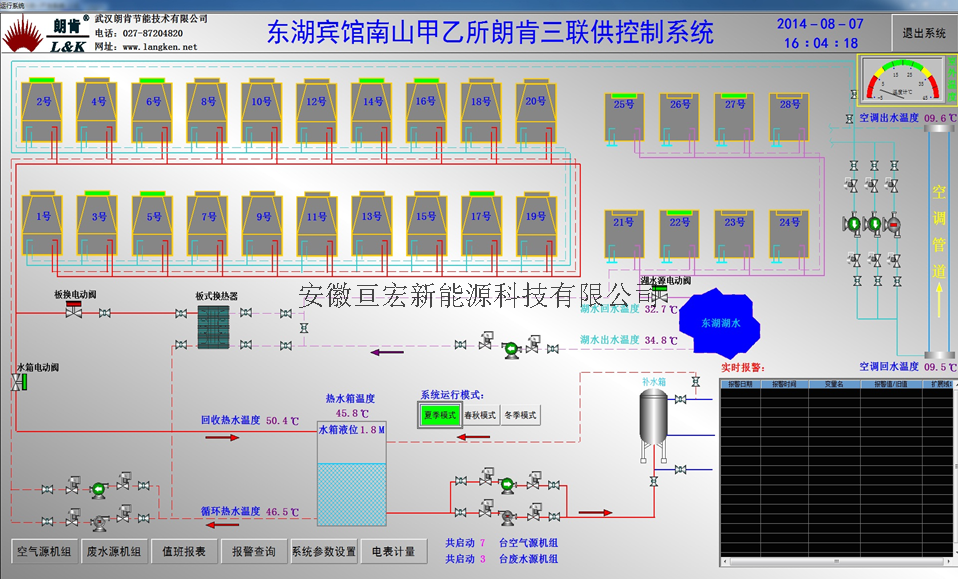Select waste water unit 28号
This screenshot has width=958, height=579.
point(789,117)
